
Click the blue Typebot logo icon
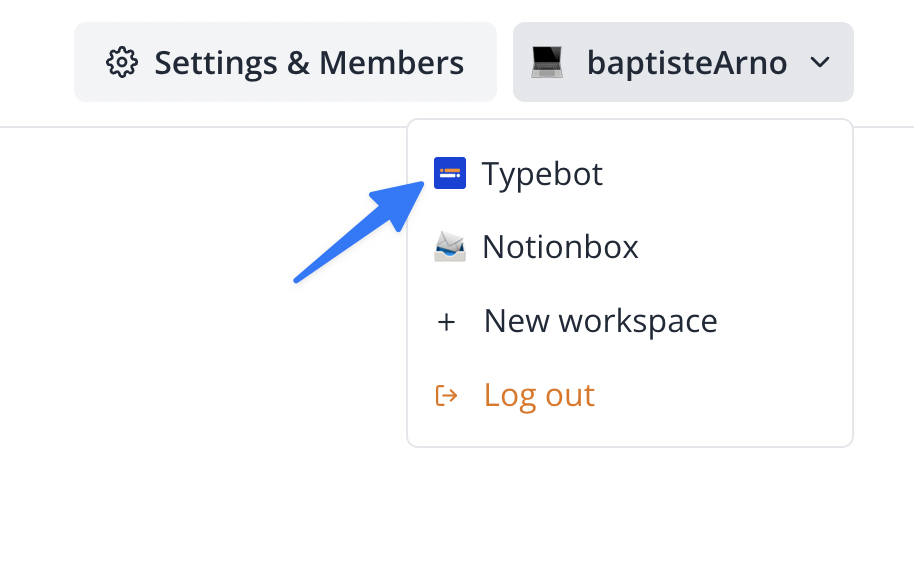449,174
